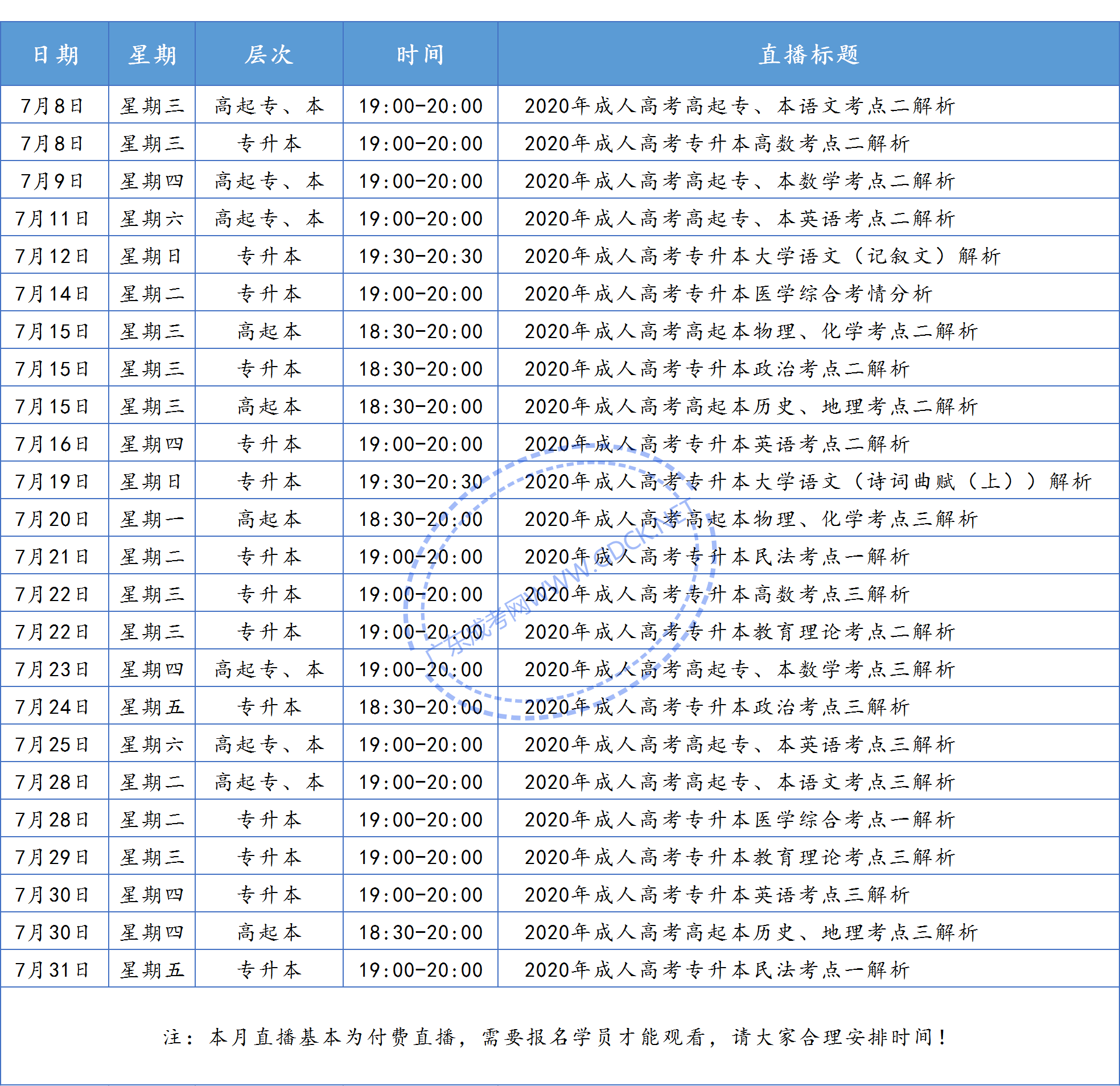Click the 高起本 cell on 7月15日 row
The image size is (1120, 1086).
click(269, 330)
